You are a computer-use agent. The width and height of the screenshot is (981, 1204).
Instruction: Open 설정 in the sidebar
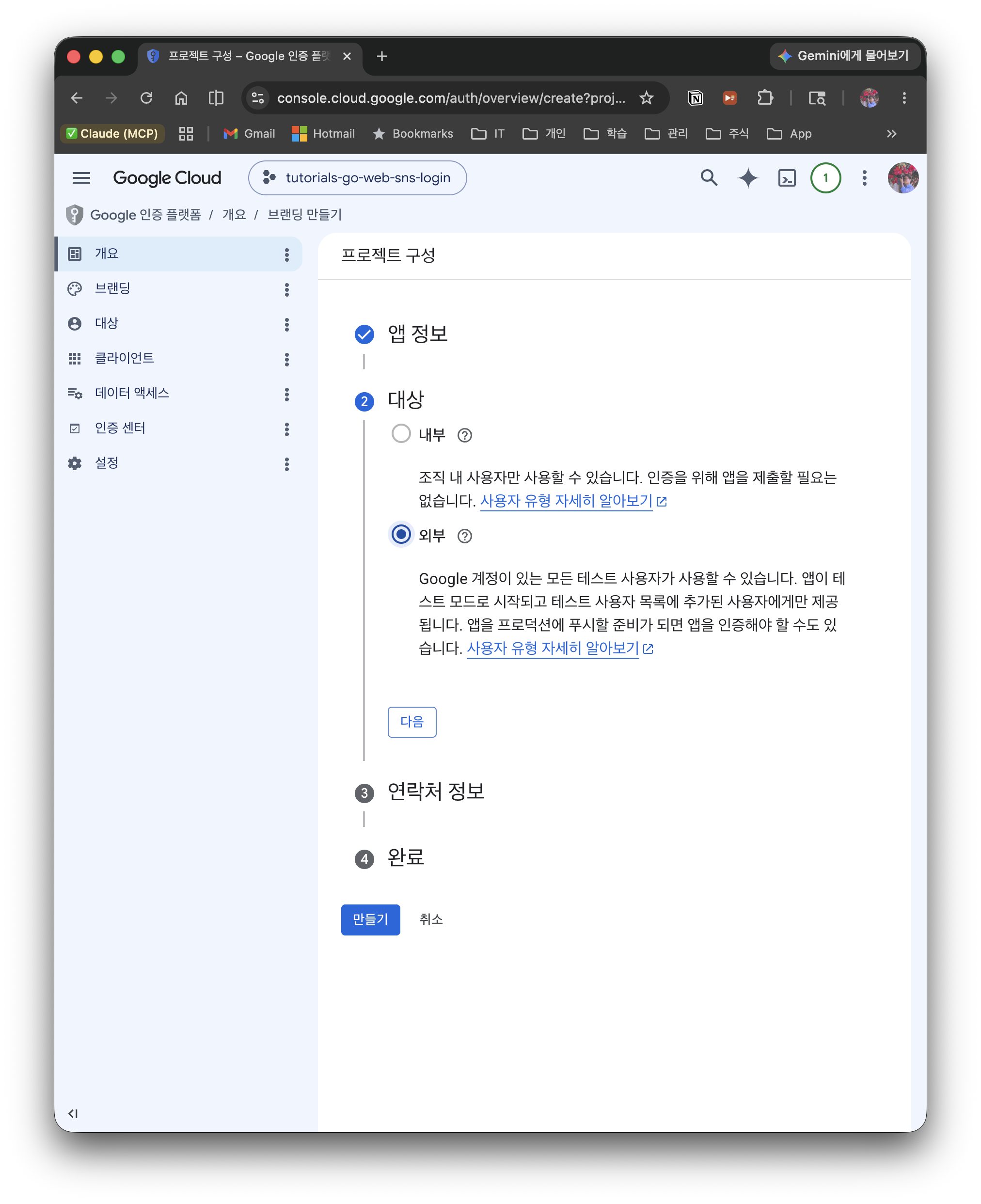click(178, 463)
